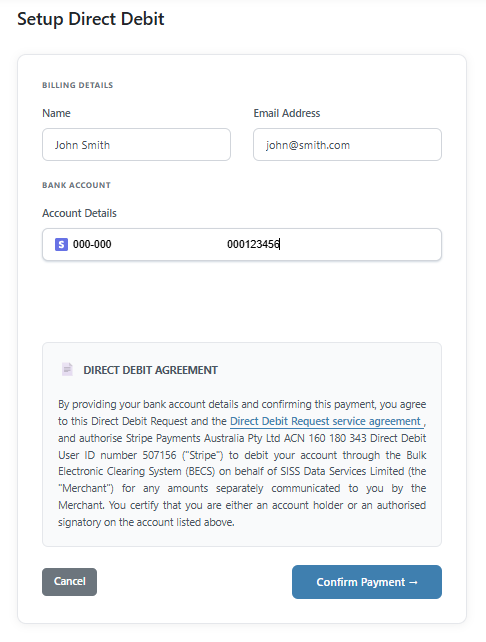The height and width of the screenshot is (642, 486).
Task: Confirm the payment with the blue button
Action: point(367,582)
